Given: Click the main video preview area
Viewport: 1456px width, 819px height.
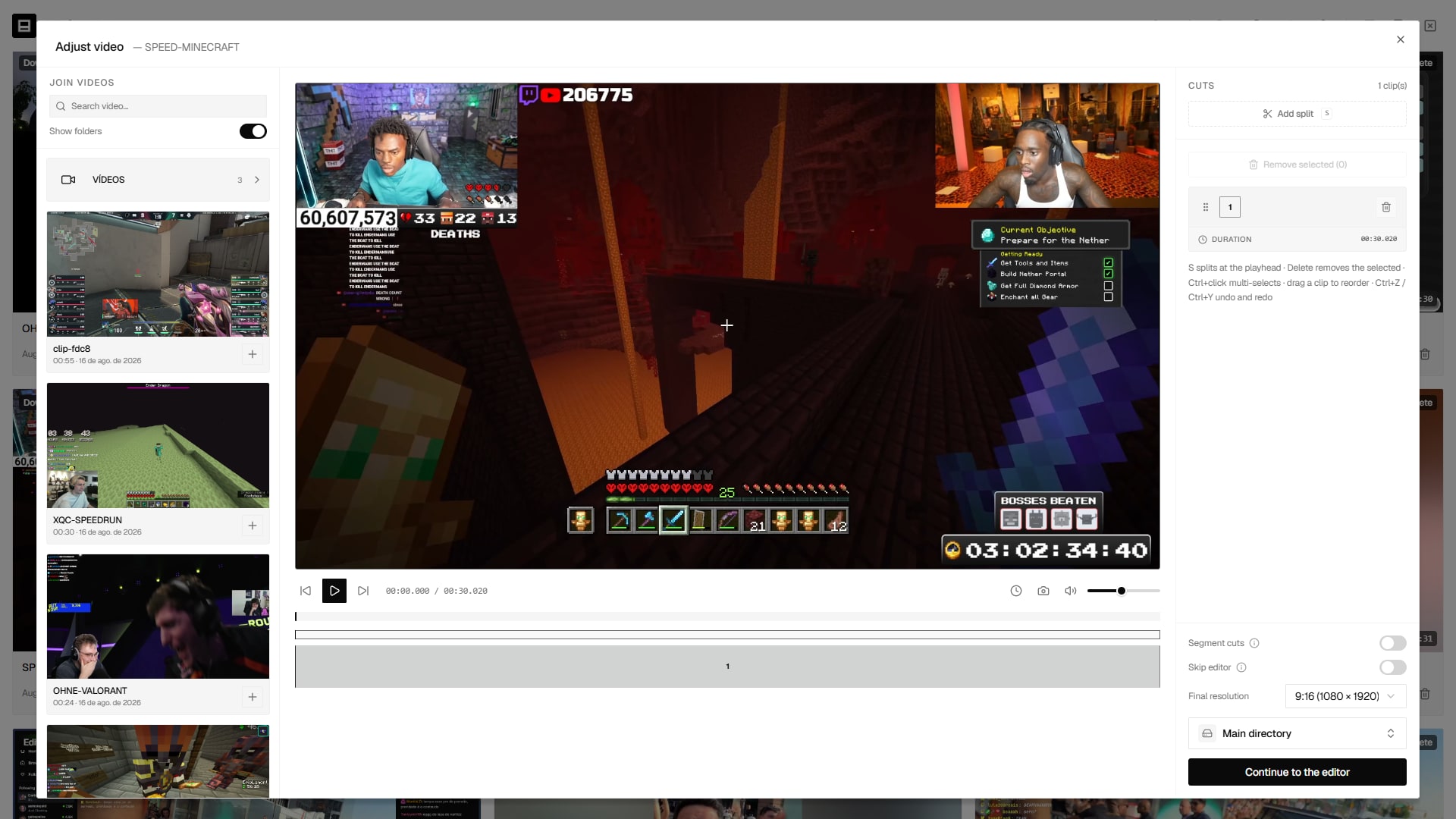Looking at the screenshot, I should point(727,326).
